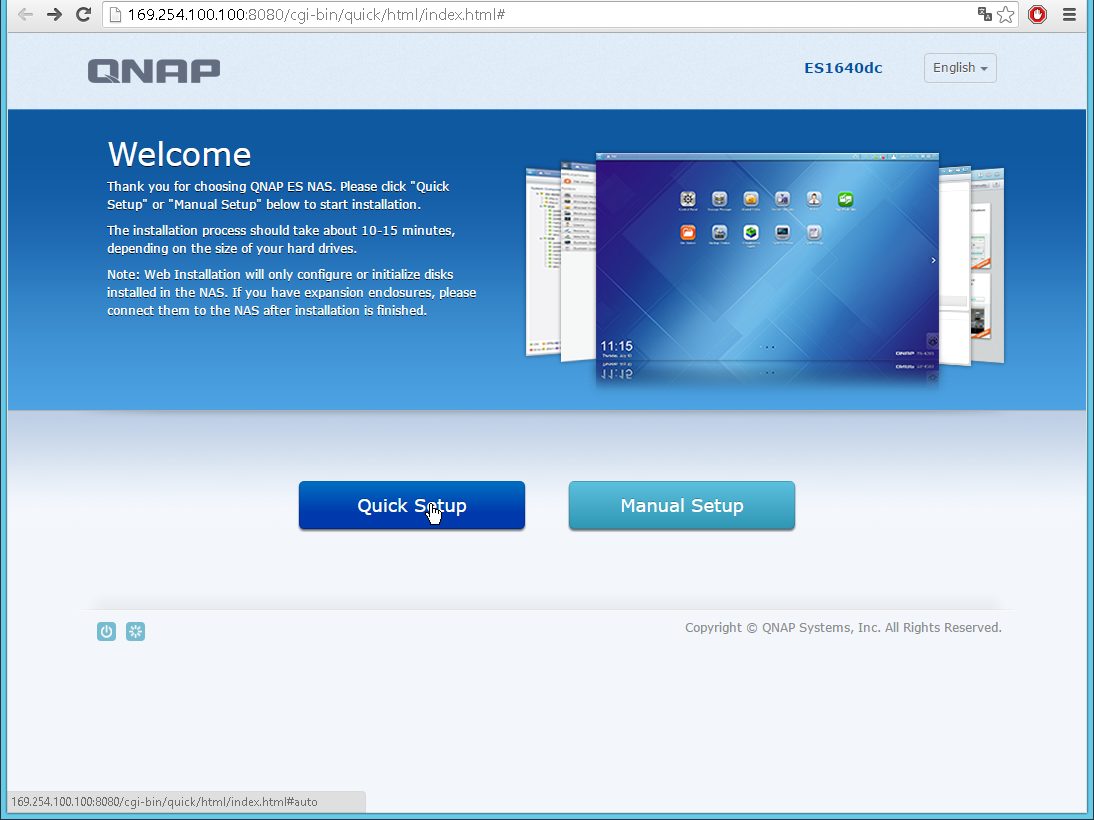The height and width of the screenshot is (820, 1094).
Task: Click the green icon in preview
Action: tap(845, 200)
